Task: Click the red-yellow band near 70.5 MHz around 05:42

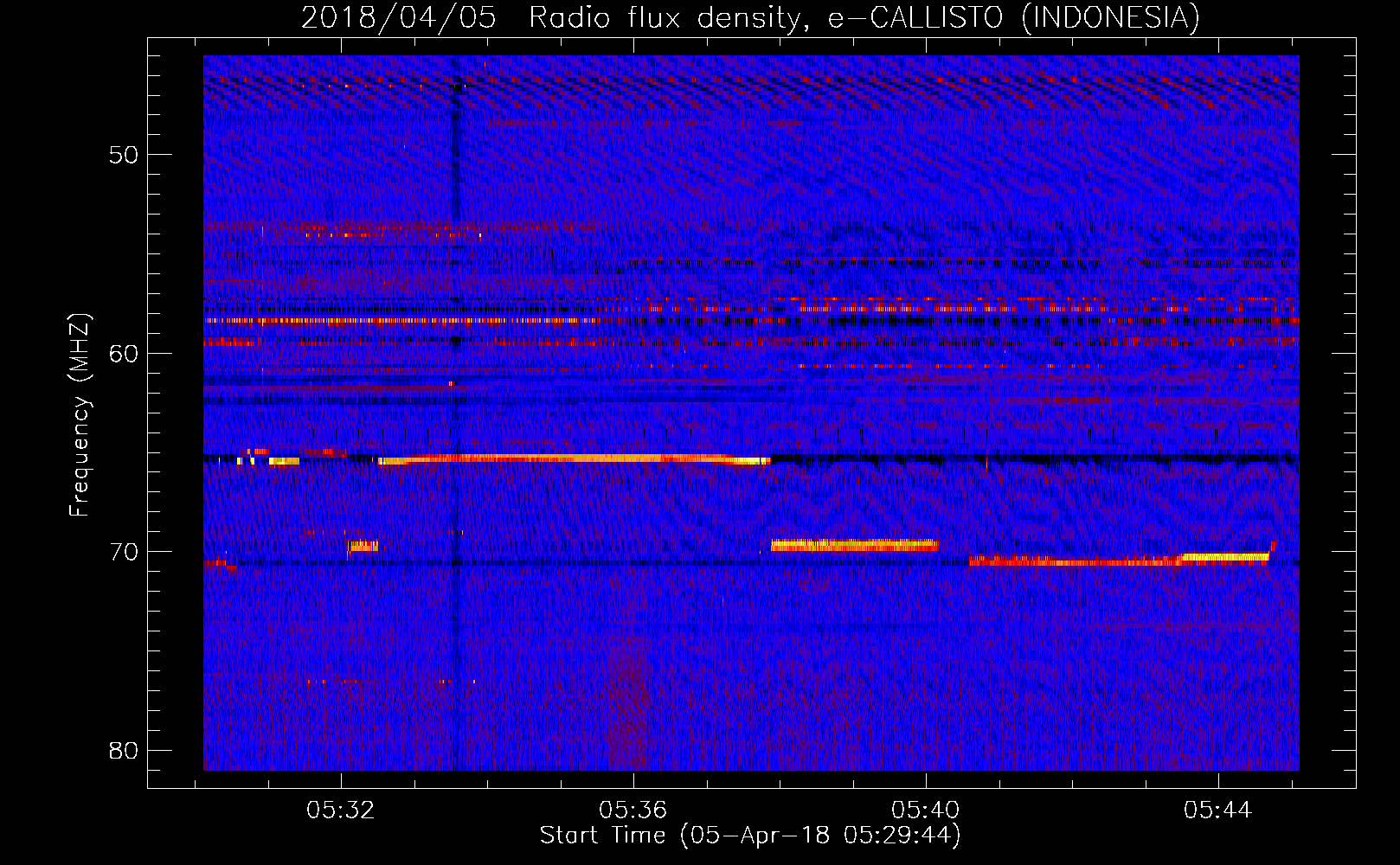Action: click(x=1120, y=561)
